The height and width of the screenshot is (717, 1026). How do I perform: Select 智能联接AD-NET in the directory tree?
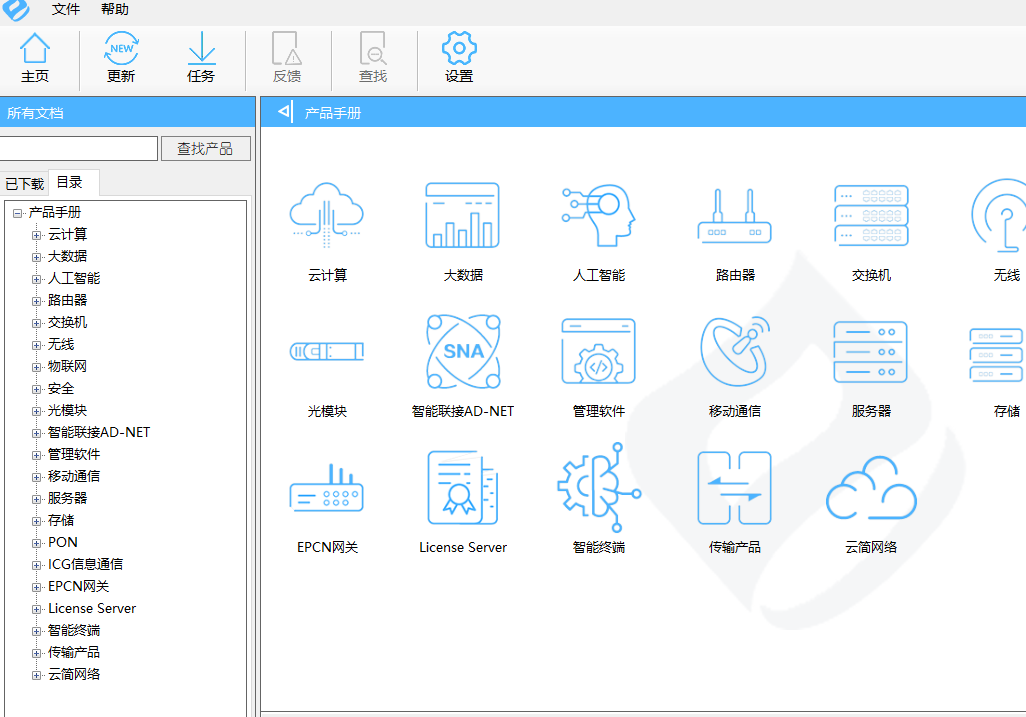99,432
